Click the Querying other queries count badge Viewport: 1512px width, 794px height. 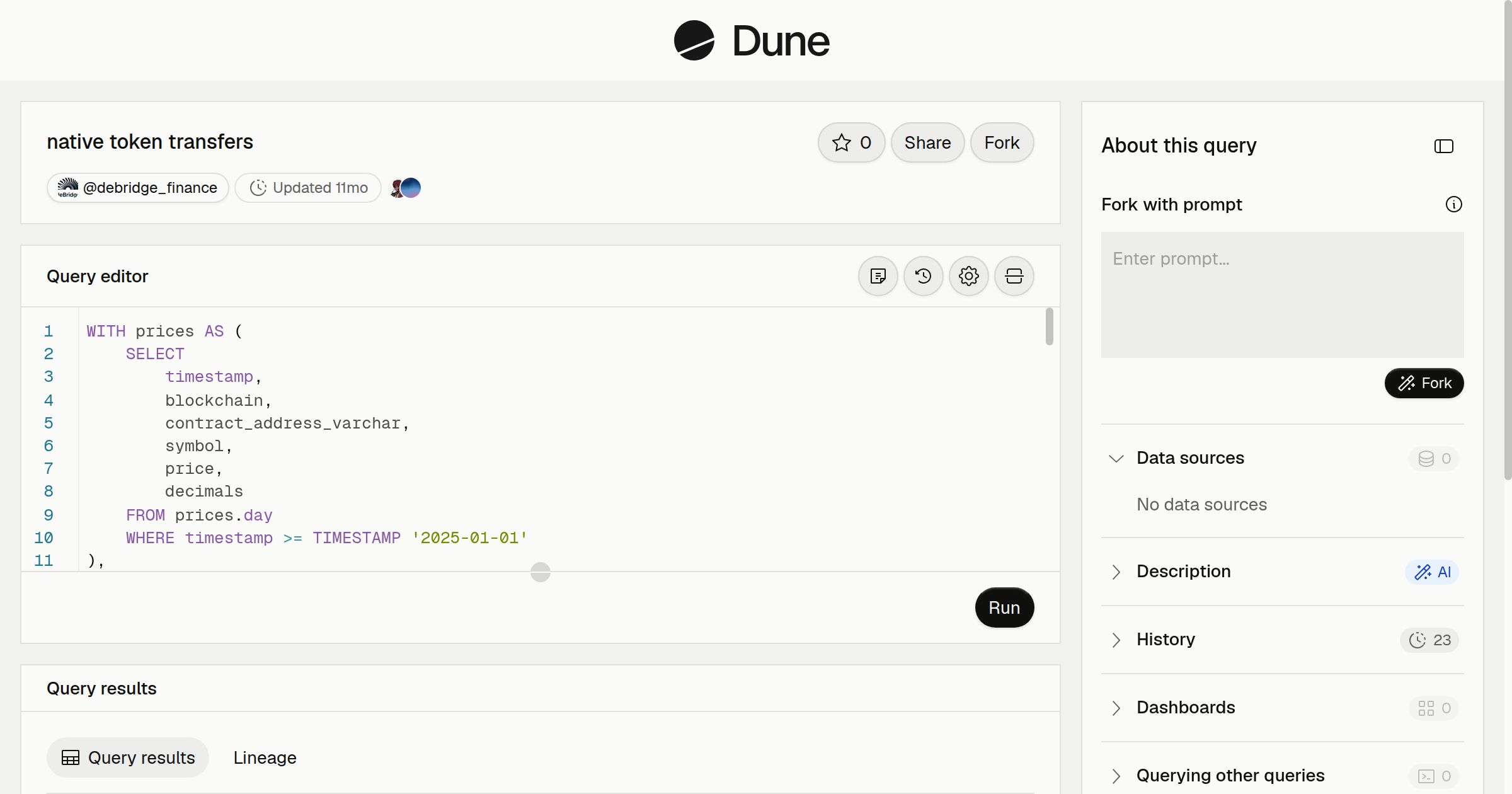point(1434,776)
